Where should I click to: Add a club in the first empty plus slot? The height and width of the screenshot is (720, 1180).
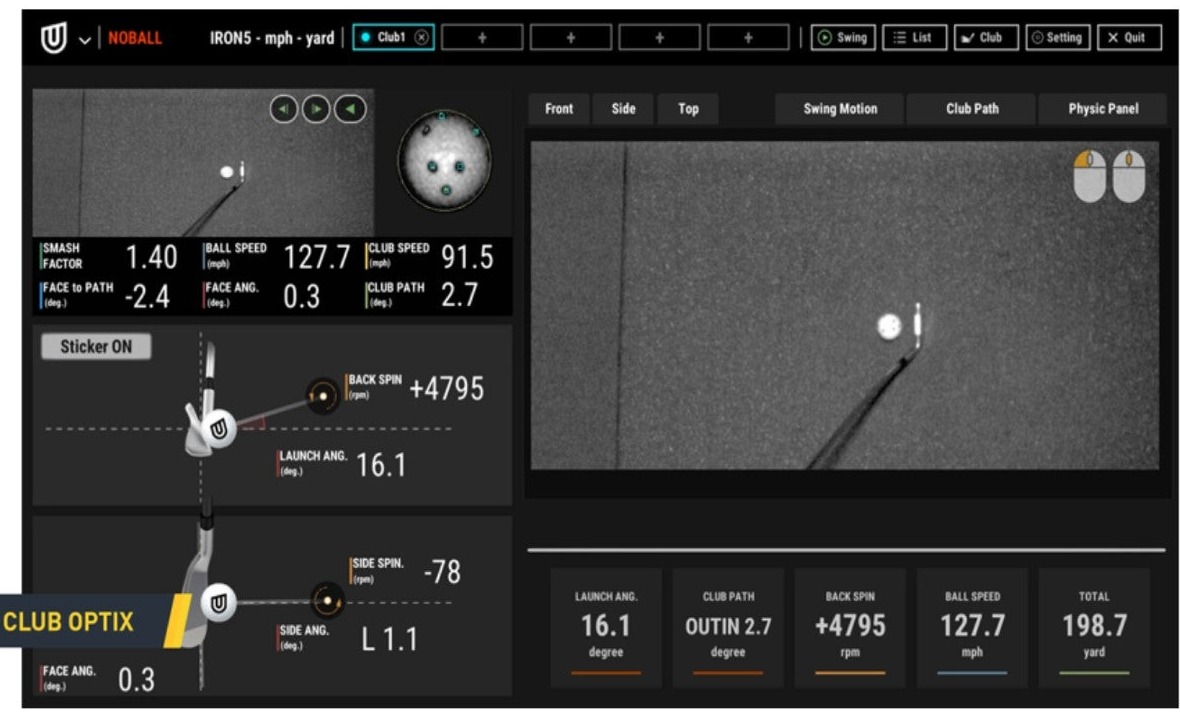click(482, 38)
